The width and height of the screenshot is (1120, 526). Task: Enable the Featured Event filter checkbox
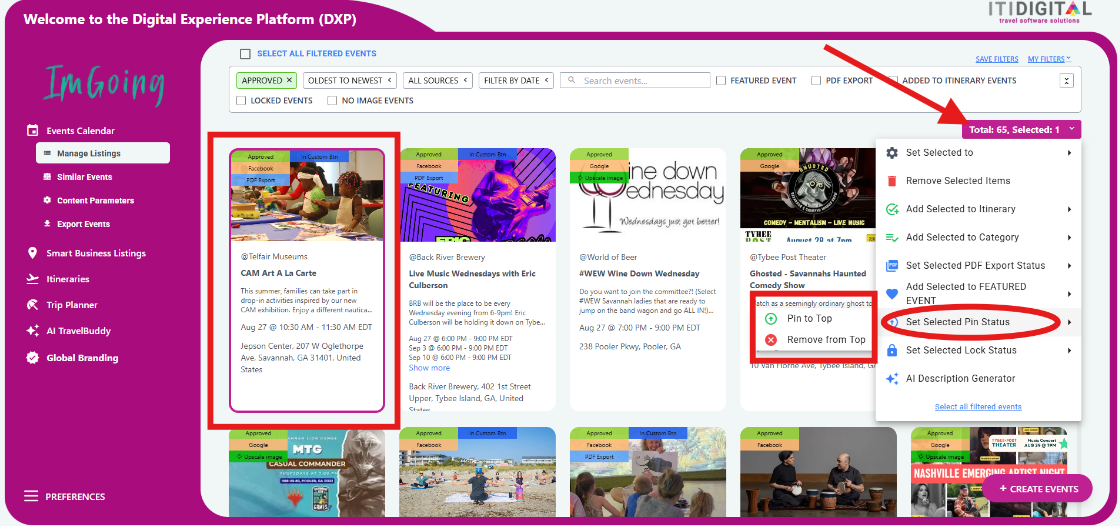[x=721, y=81]
